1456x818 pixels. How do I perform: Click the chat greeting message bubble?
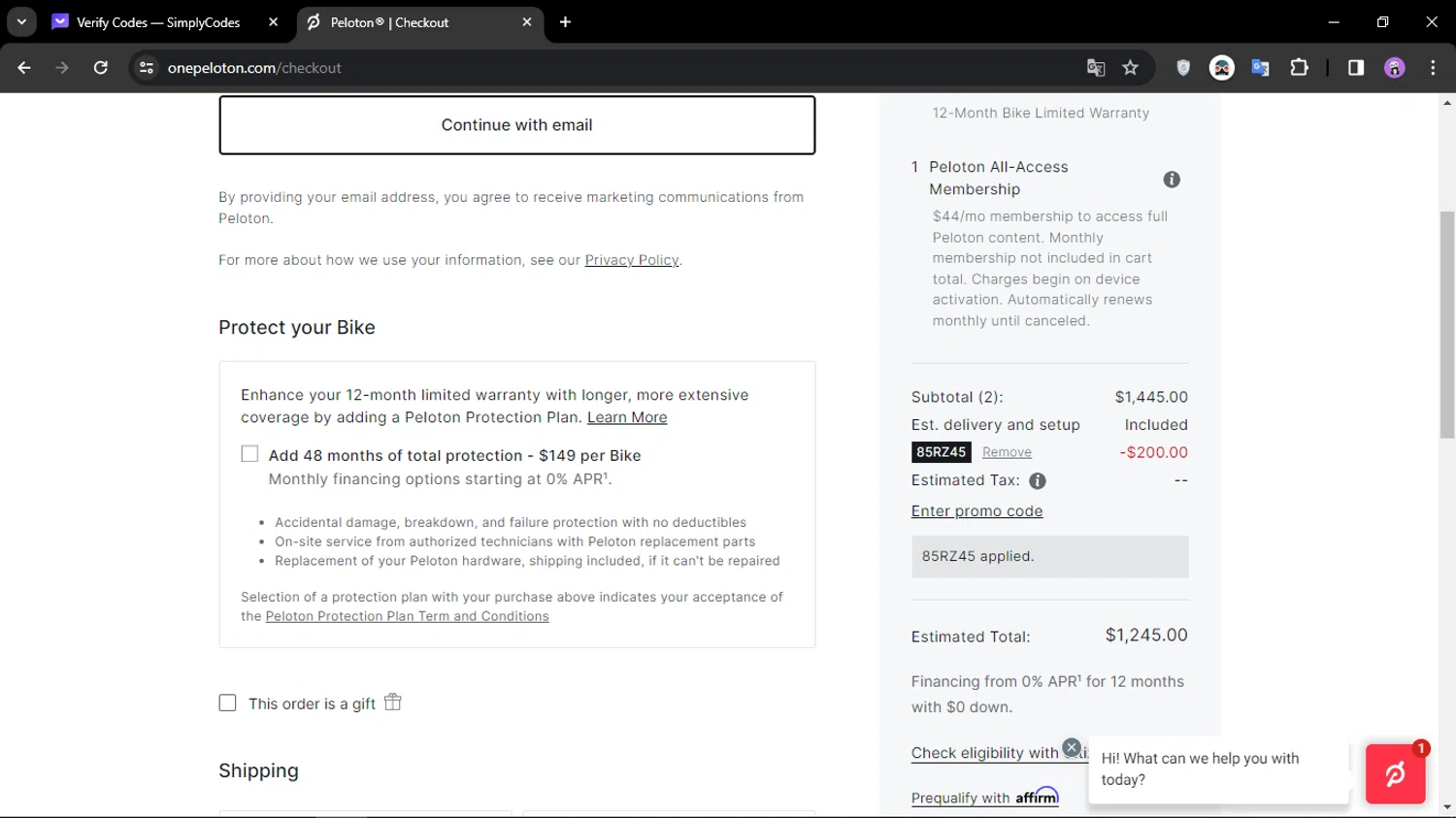1218,769
